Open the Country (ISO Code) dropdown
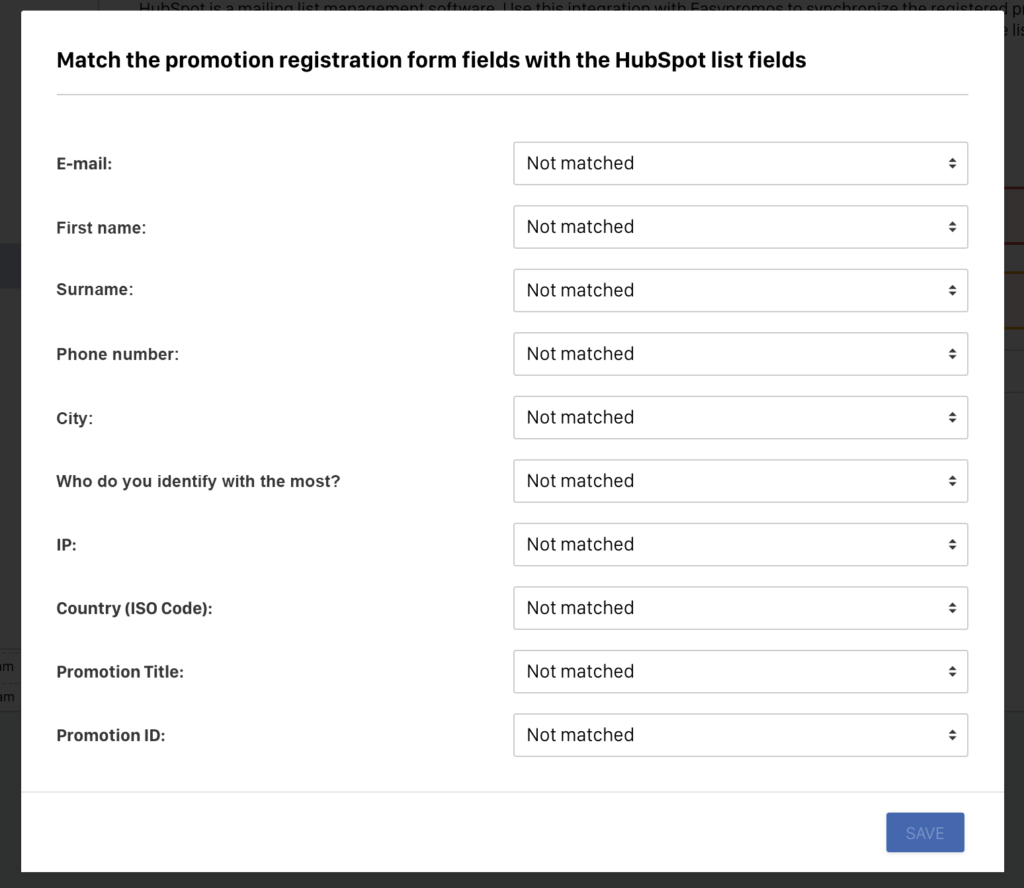The width and height of the screenshot is (1024, 888). (740, 608)
